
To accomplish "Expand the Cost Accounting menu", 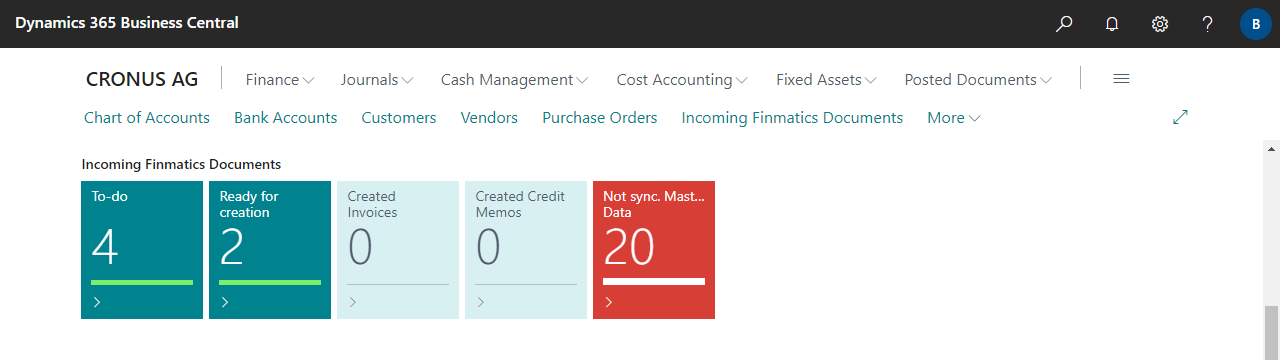I will [682, 79].
